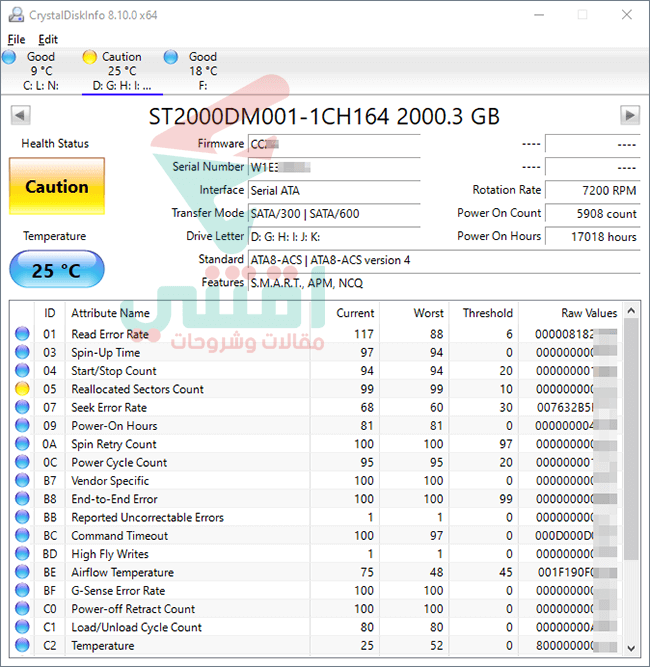Go to previous disk with left arrow button
Screen dimensions: 650x667
20,115
